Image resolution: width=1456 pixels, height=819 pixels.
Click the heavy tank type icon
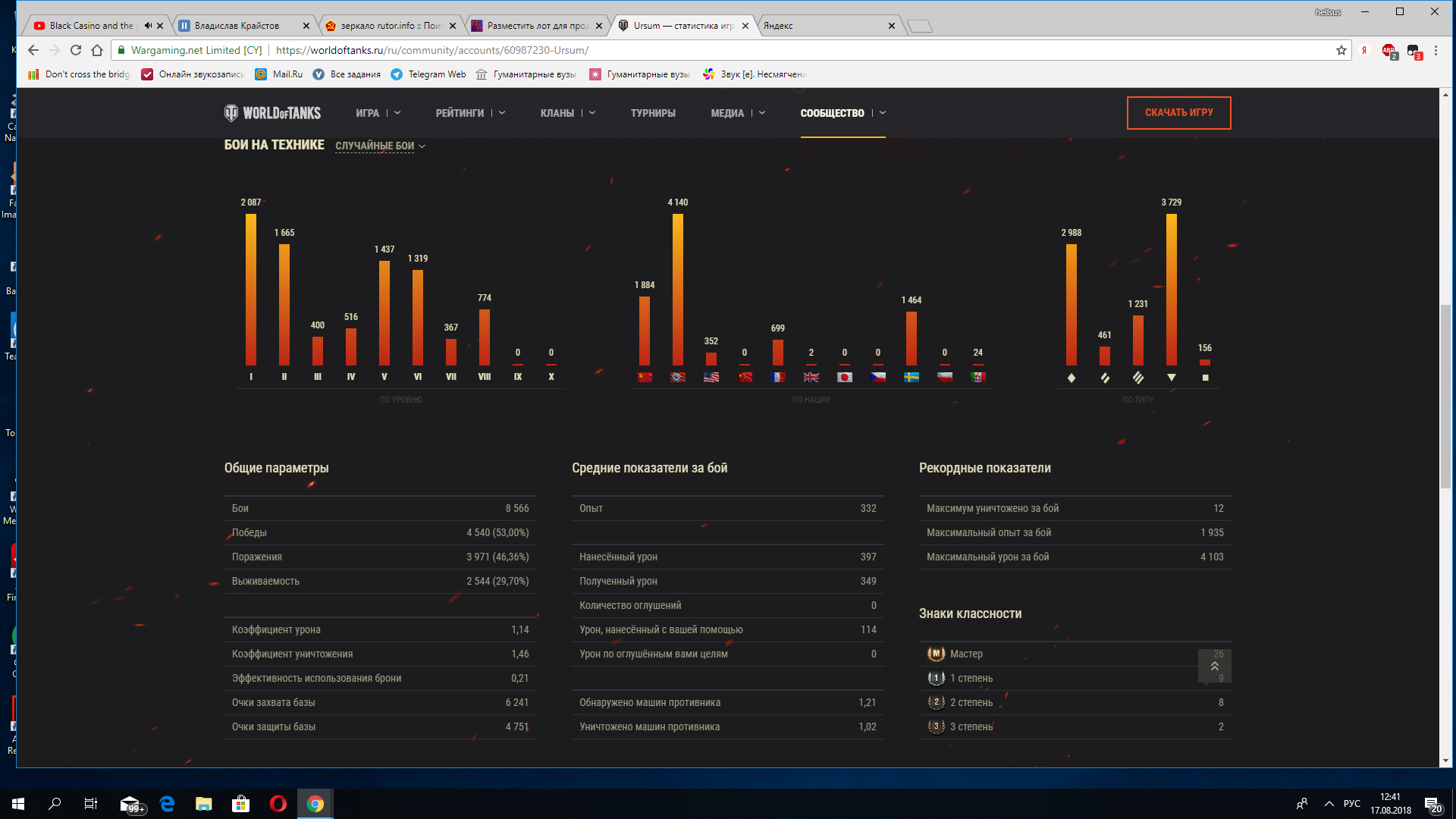pyautogui.click(x=1138, y=378)
